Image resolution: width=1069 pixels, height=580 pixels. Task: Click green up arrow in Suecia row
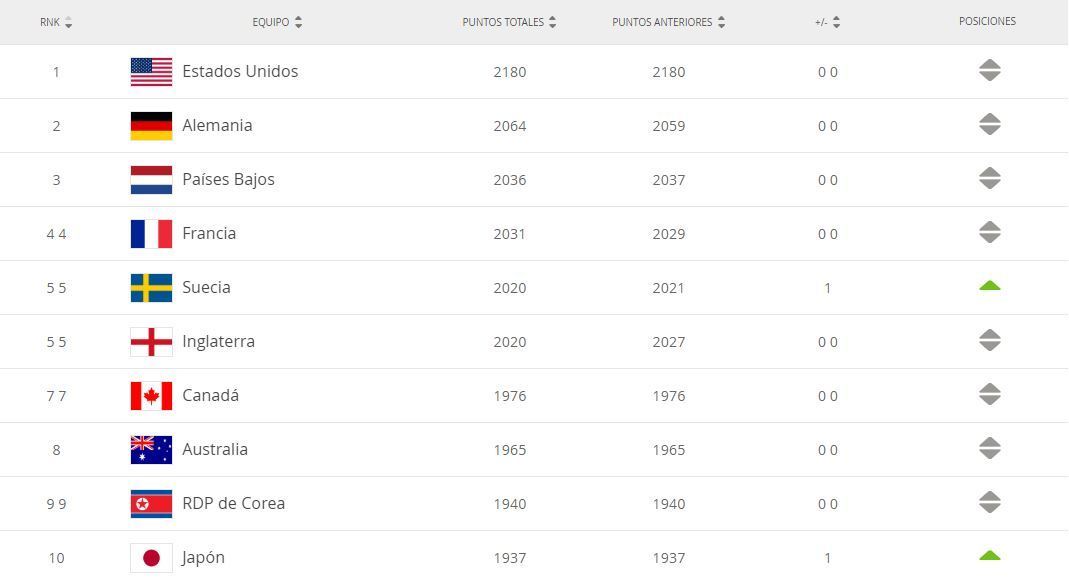coord(989,286)
